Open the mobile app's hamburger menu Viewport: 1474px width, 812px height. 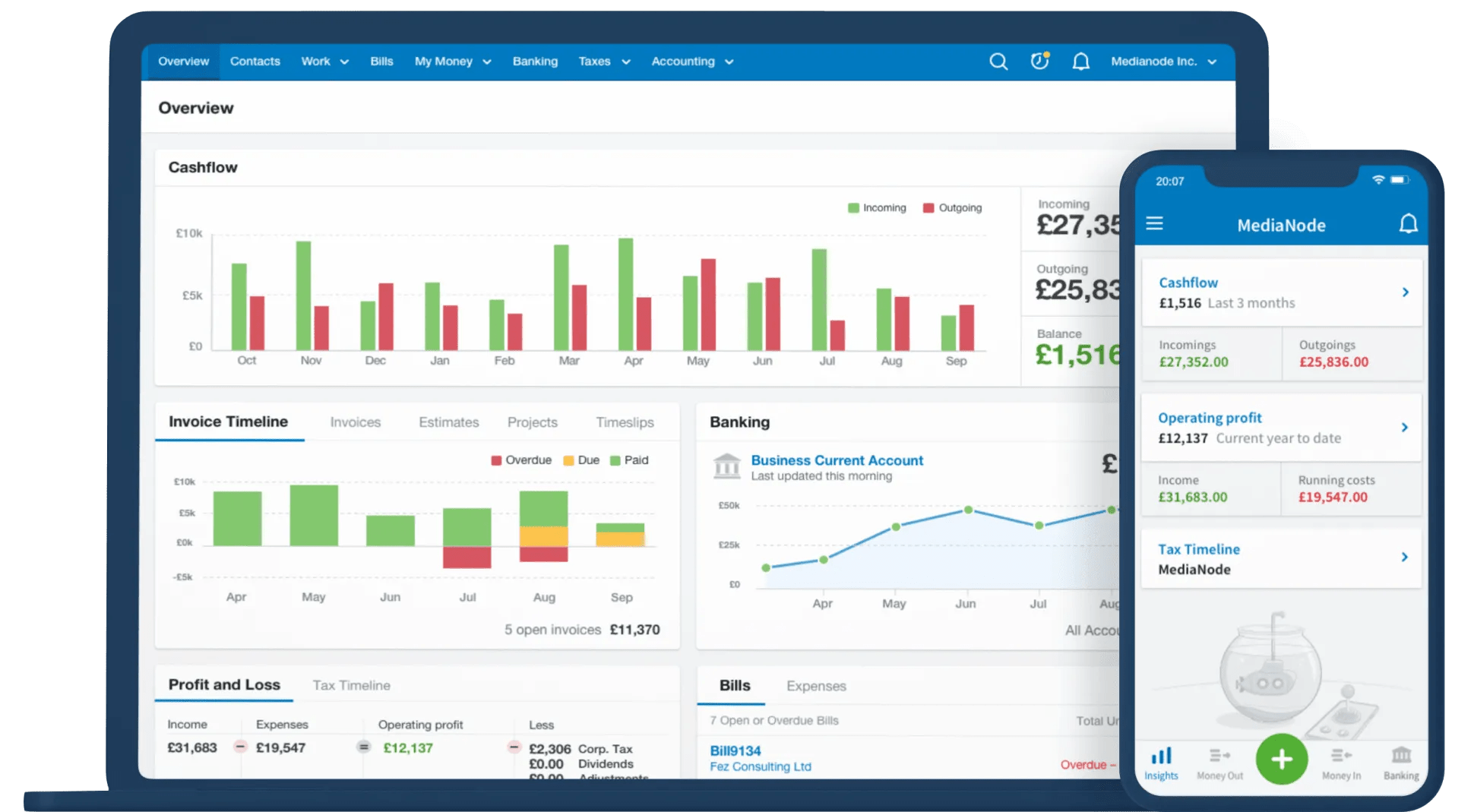(x=1154, y=224)
